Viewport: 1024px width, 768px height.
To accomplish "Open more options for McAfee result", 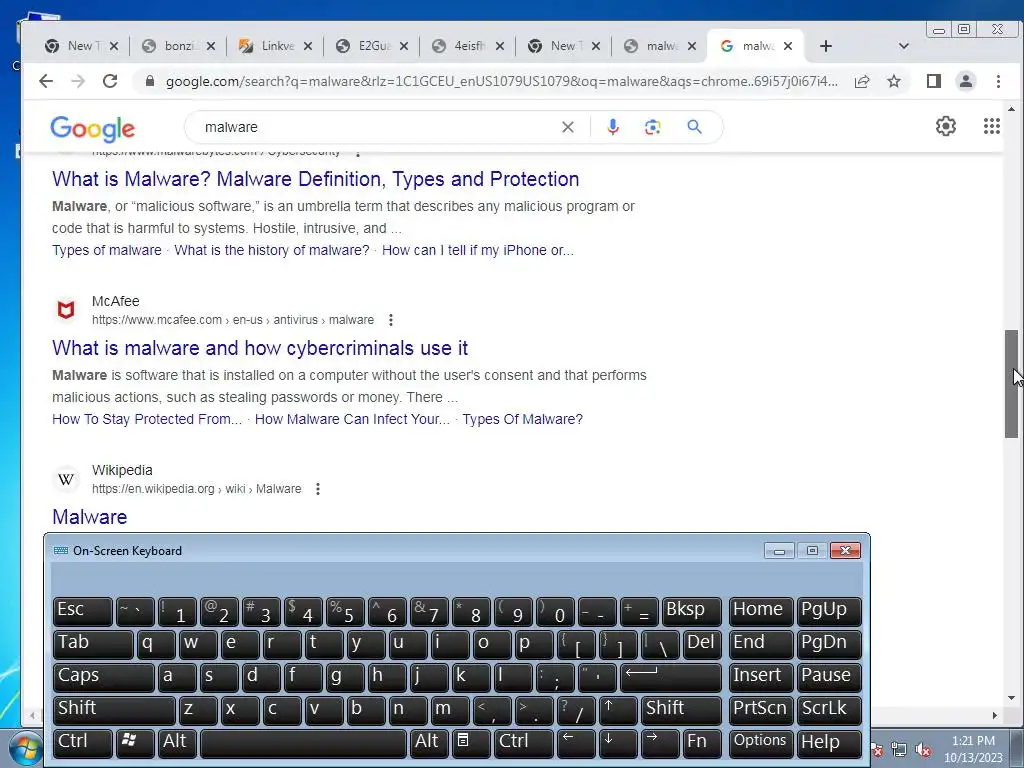I will tap(391, 320).
